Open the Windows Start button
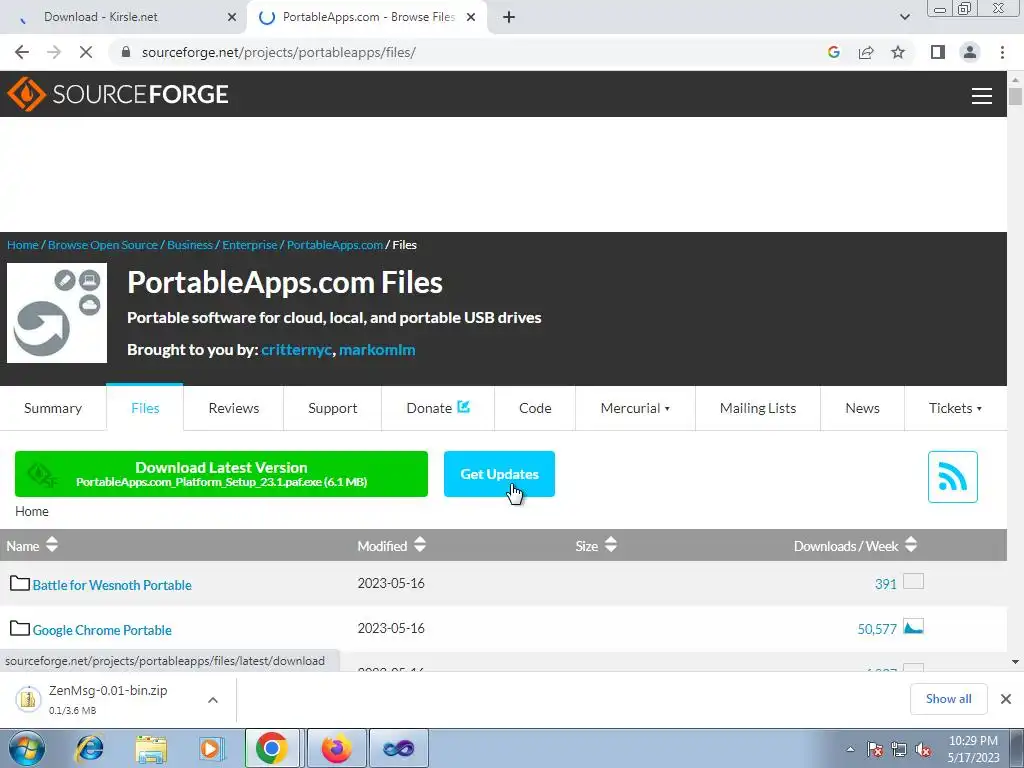The width and height of the screenshot is (1024, 768). pos(26,748)
